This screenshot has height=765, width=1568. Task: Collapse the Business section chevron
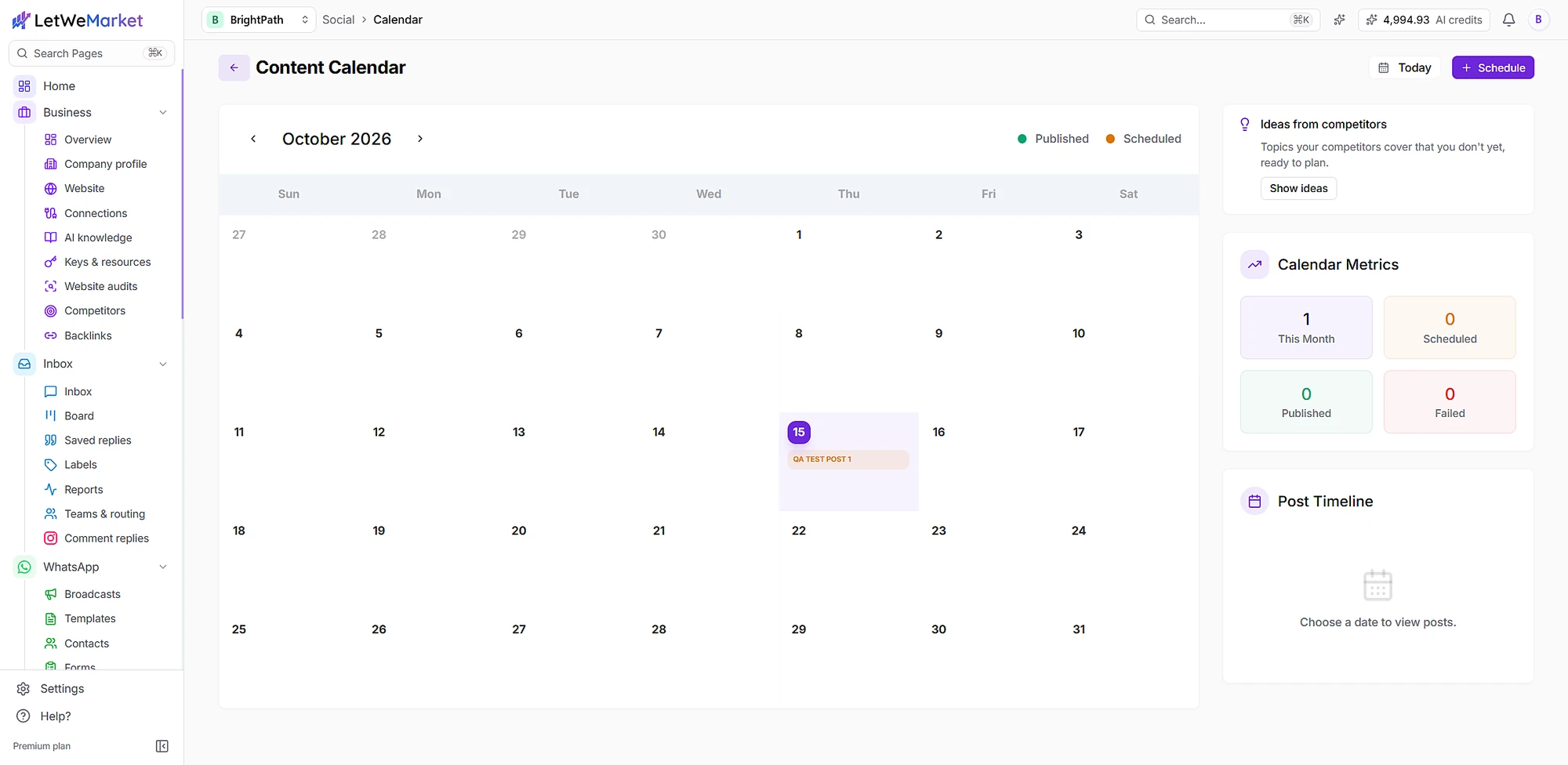163,112
